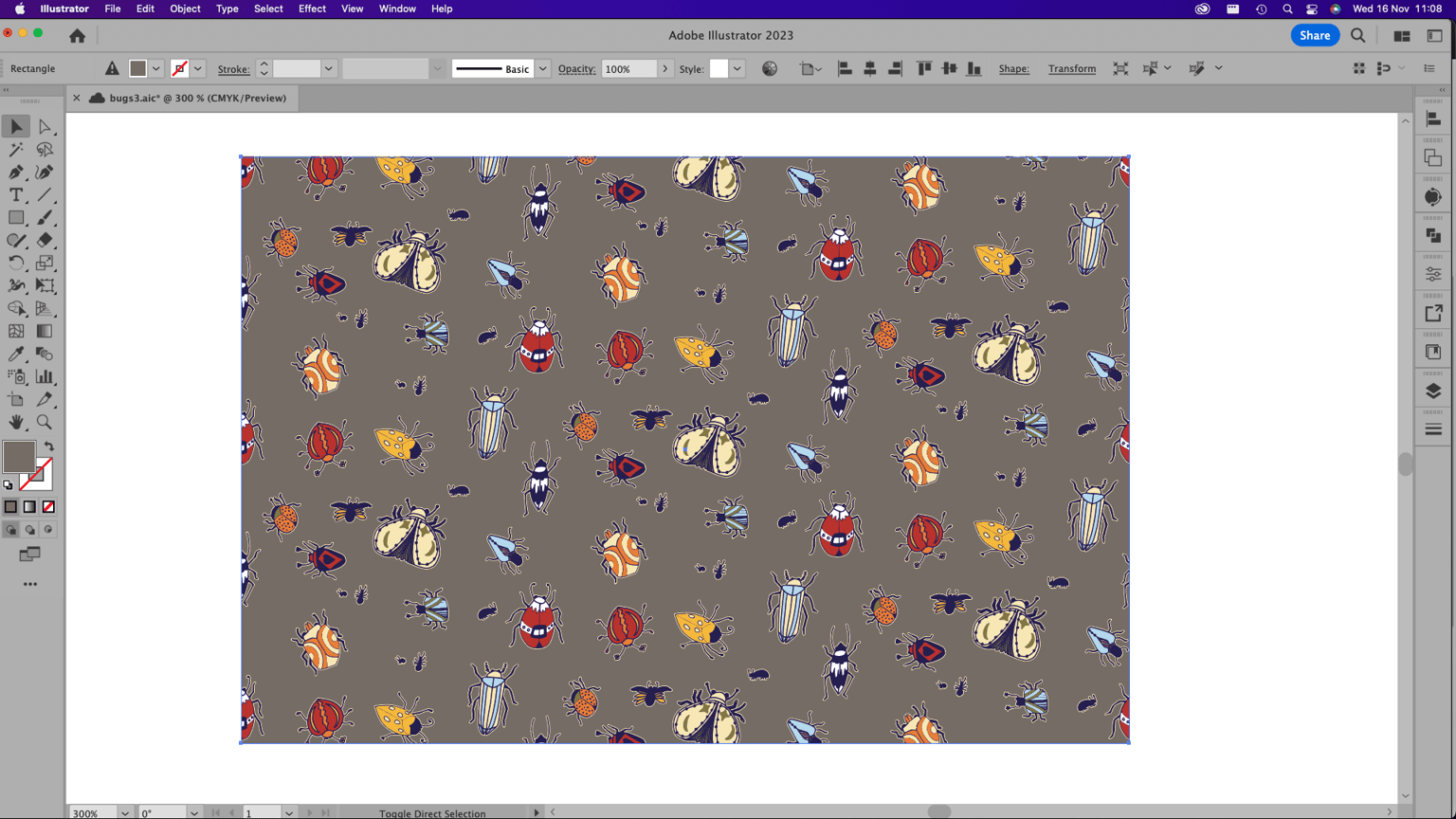Open the graphic Style dropdown
The image size is (1456, 819).
(x=737, y=68)
